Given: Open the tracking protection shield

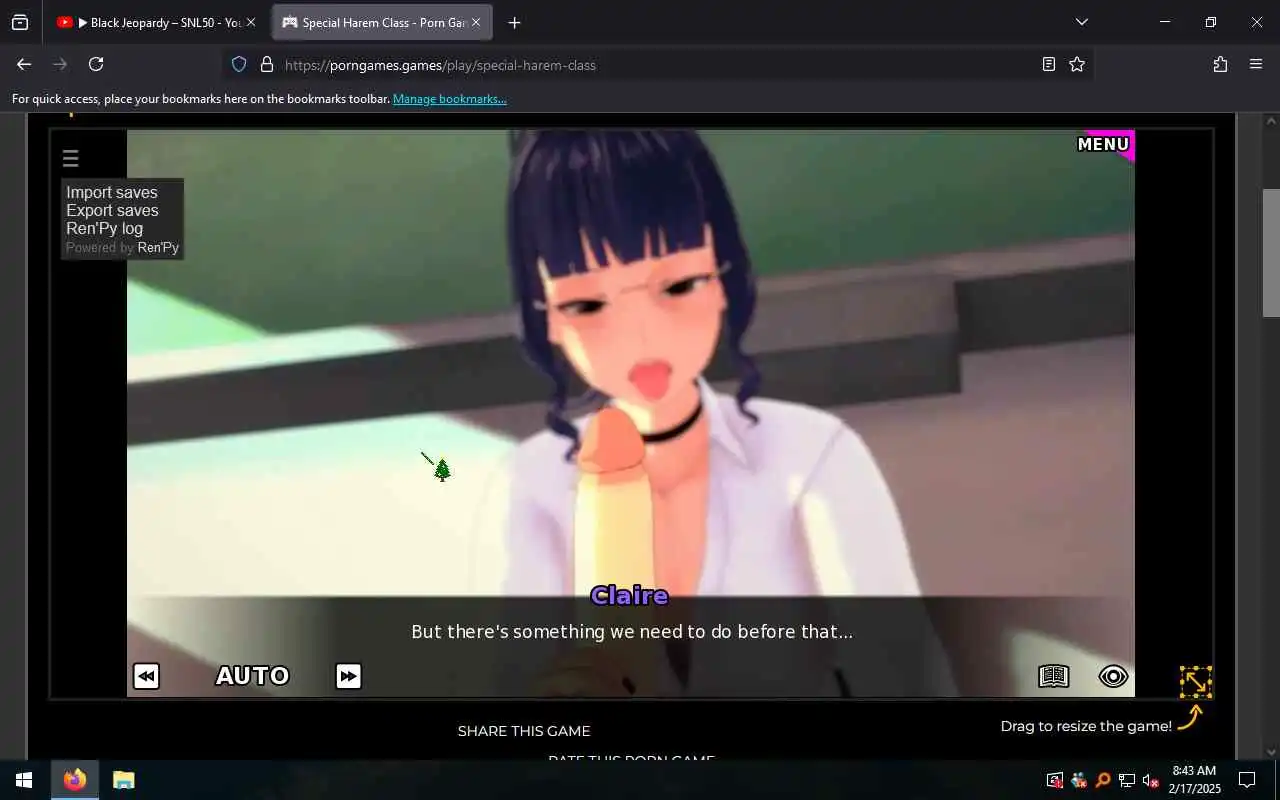Looking at the screenshot, I should click(239, 64).
